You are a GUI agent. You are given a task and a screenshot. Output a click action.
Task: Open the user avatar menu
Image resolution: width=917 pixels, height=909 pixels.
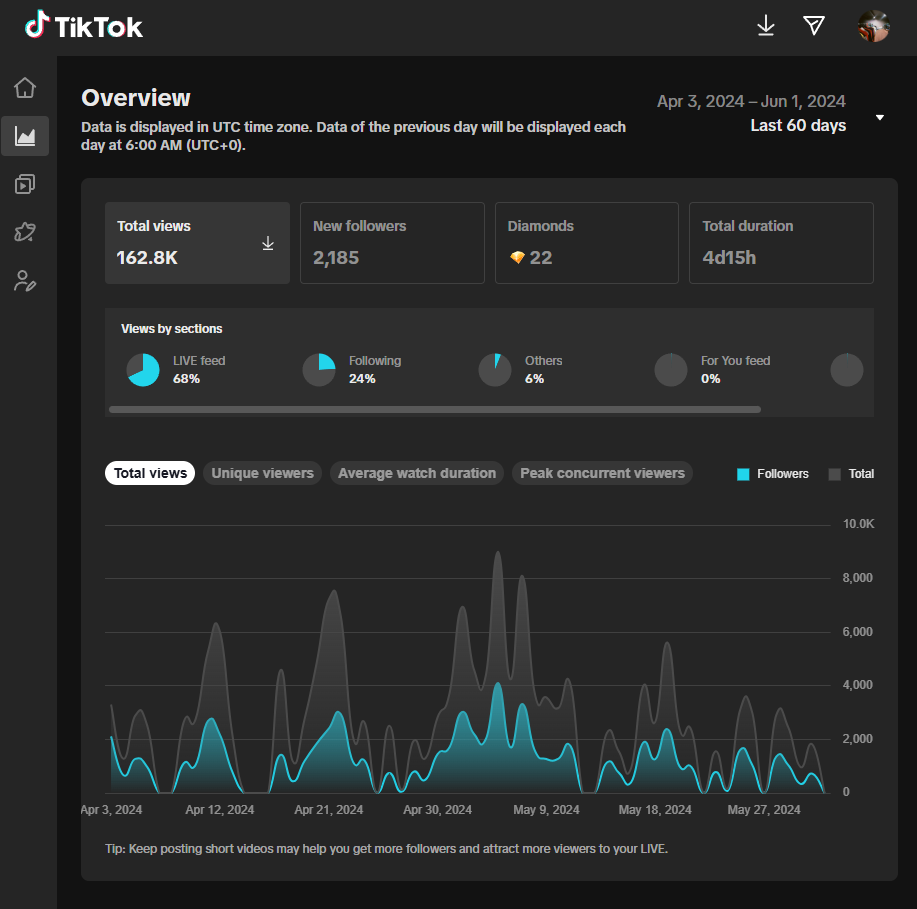[x=874, y=26]
